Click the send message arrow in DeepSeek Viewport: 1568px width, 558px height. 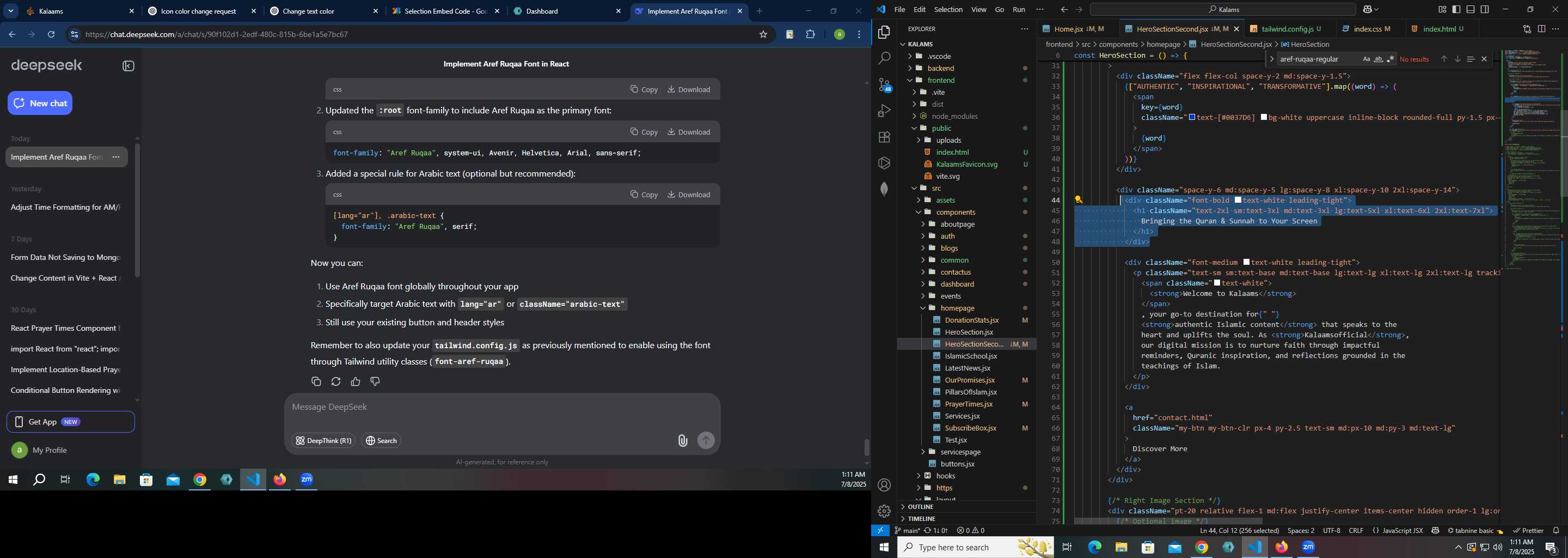click(x=706, y=440)
